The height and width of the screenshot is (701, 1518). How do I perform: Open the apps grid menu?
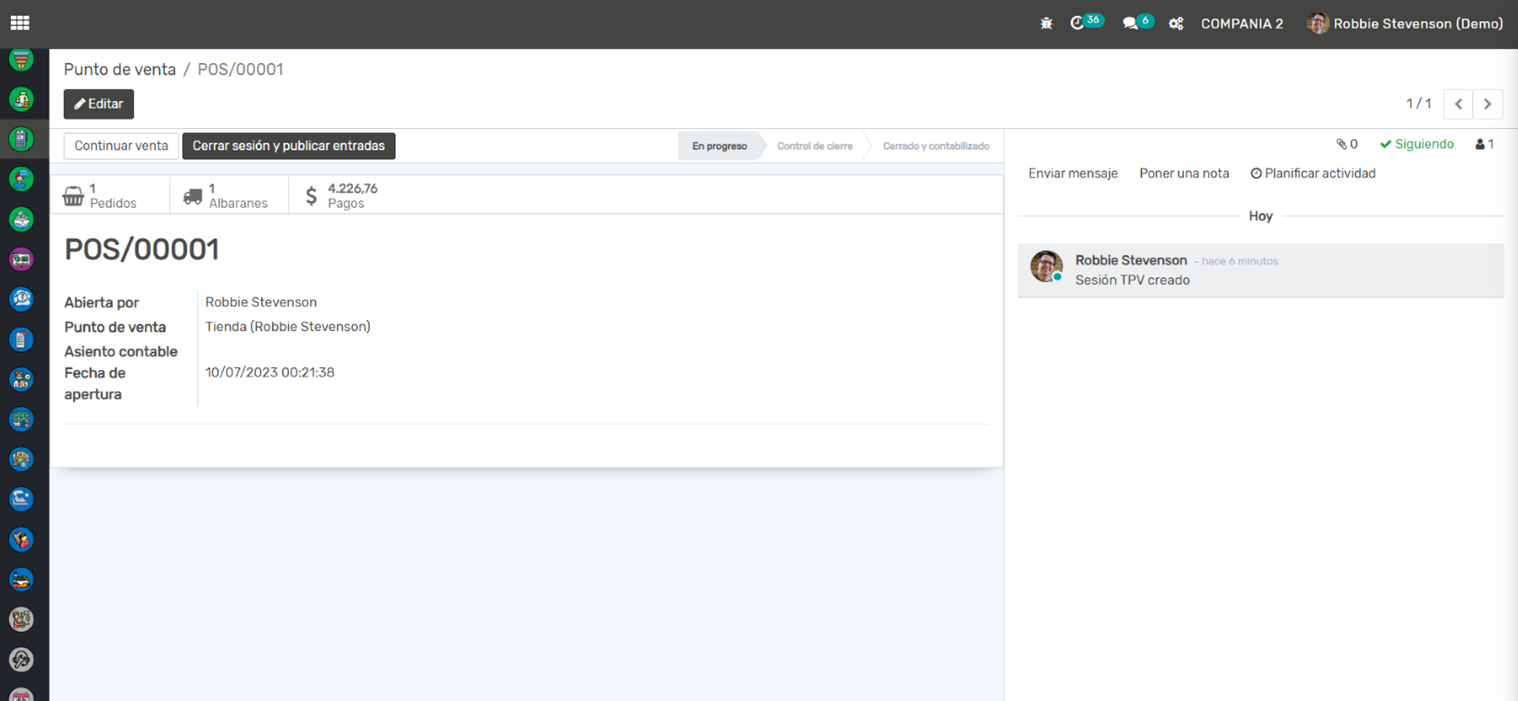(20, 23)
